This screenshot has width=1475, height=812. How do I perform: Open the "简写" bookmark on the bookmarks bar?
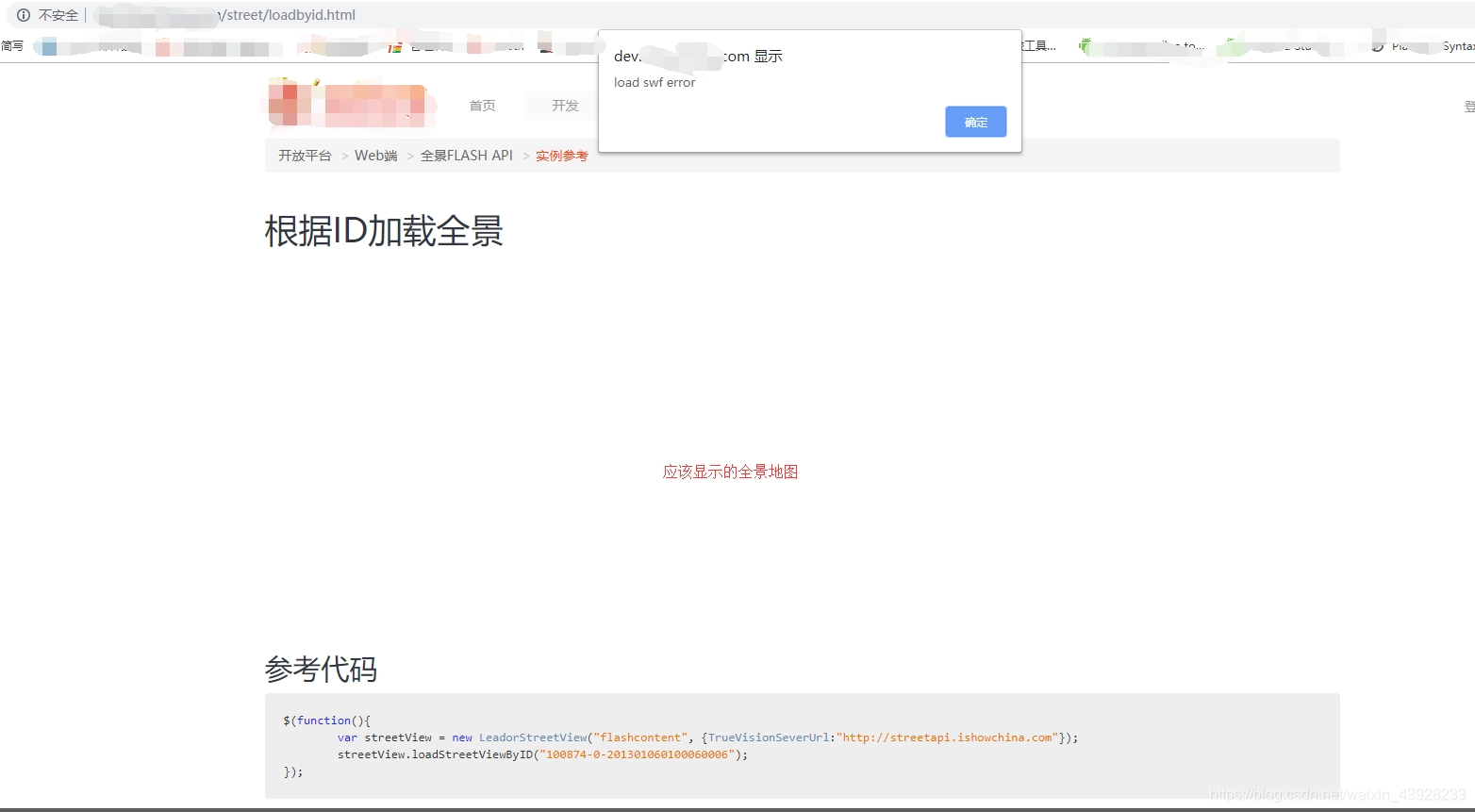[x=13, y=44]
